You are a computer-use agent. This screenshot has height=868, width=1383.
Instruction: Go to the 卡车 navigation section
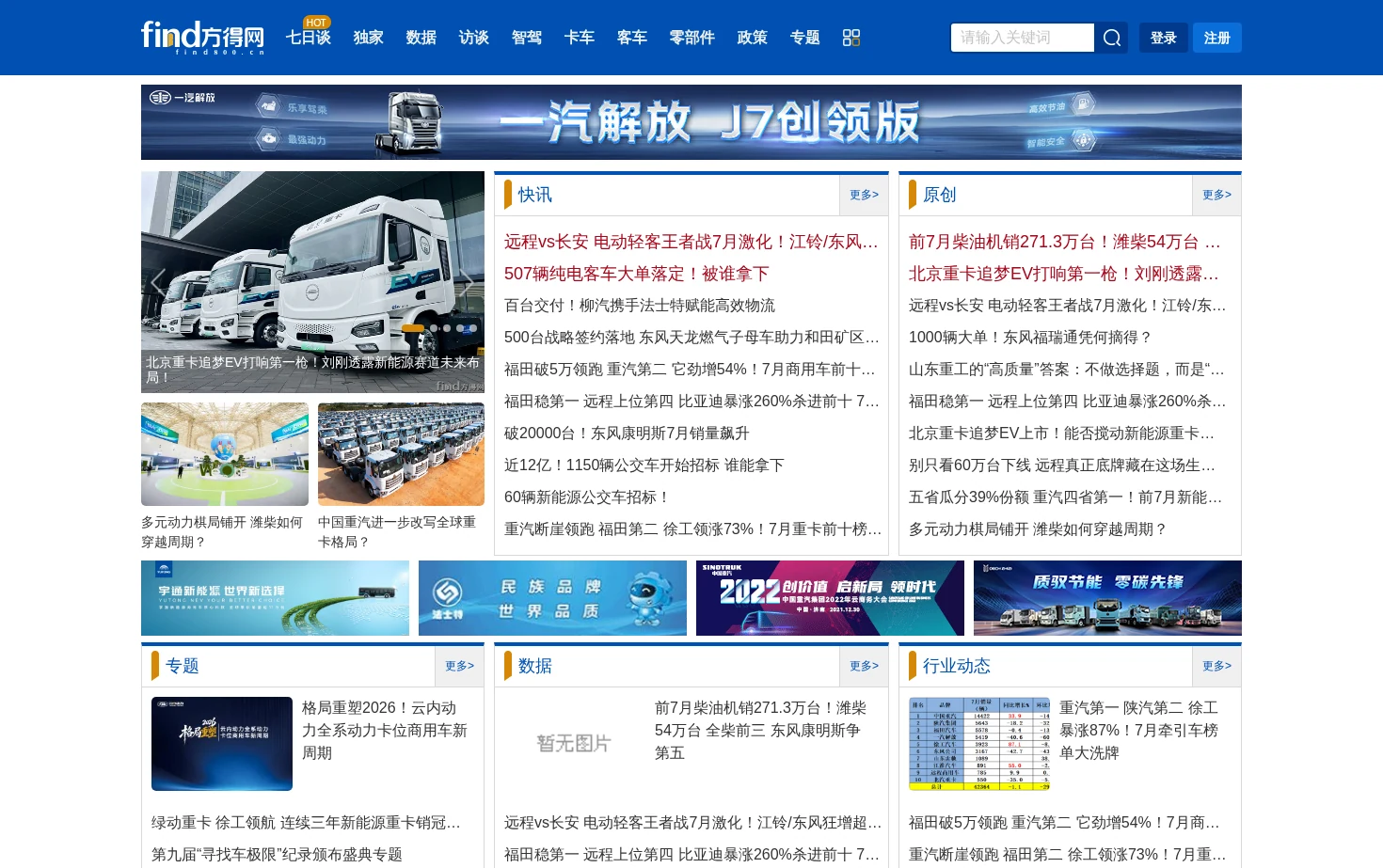580,38
